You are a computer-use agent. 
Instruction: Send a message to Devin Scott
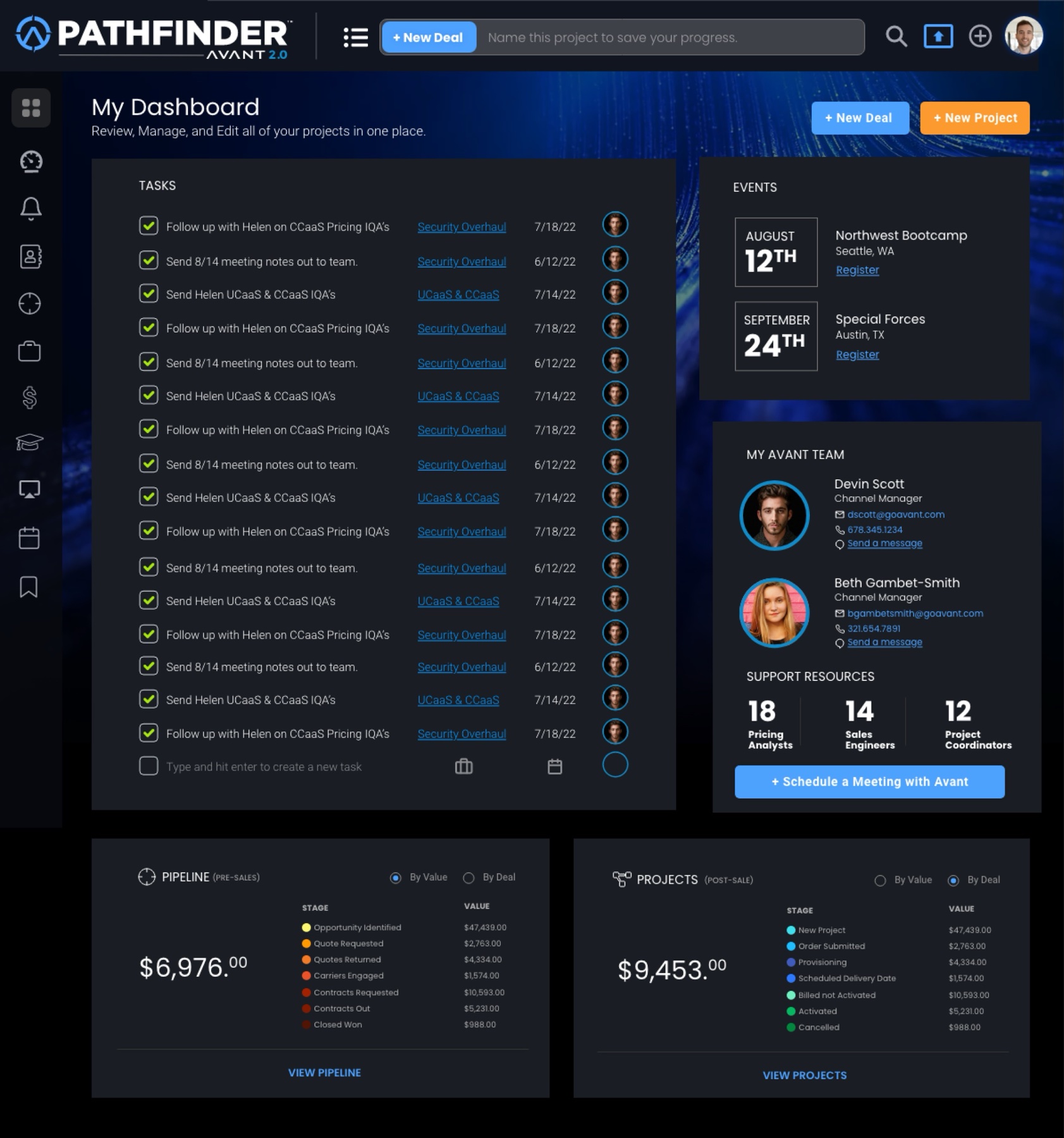[x=884, y=544]
